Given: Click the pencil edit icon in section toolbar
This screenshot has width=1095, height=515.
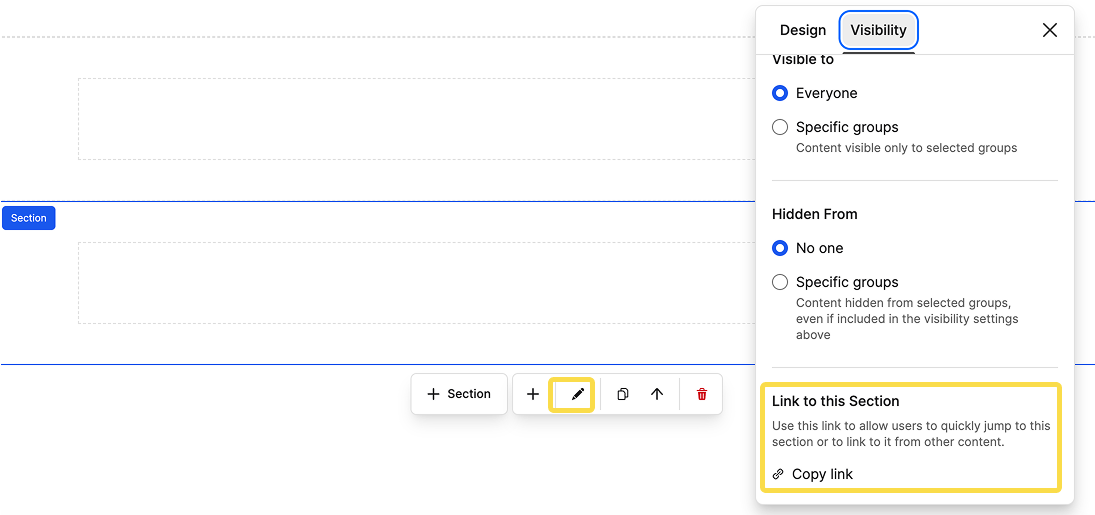Looking at the screenshot, I should (x=577, y=394).
